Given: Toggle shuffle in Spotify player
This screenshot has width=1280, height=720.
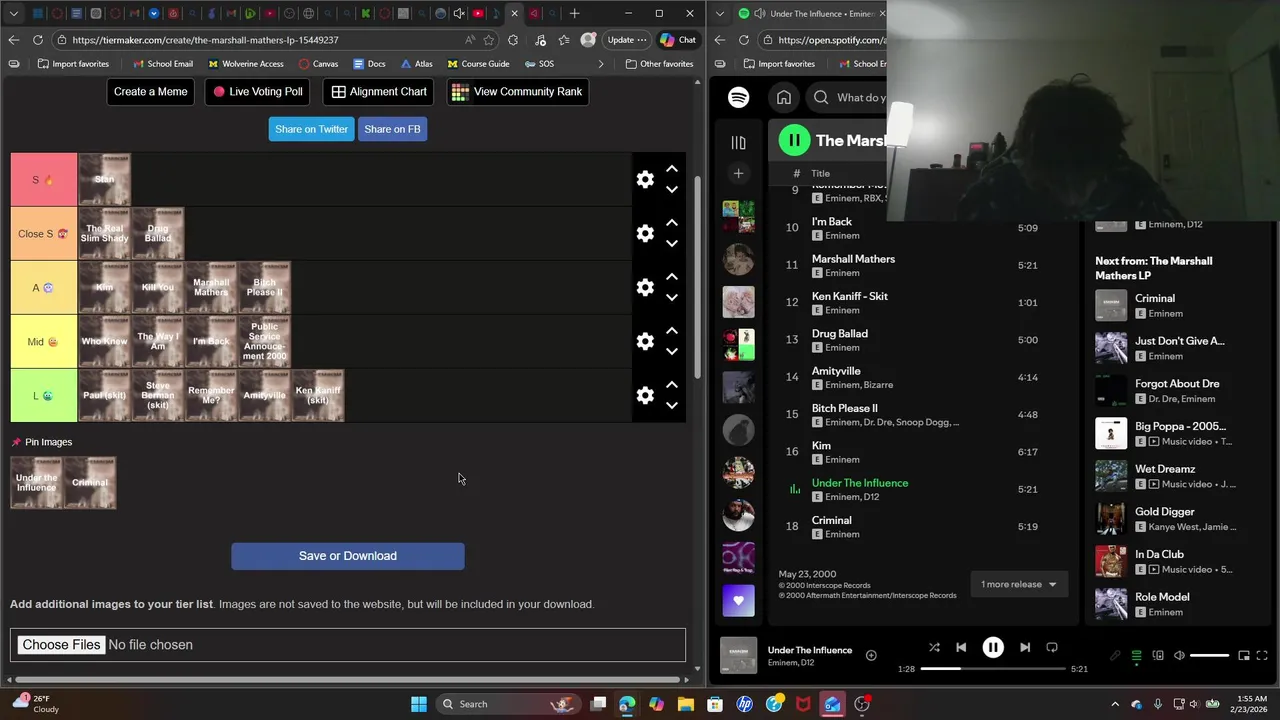Looking at the screenshot, I should tap(934, 648).
